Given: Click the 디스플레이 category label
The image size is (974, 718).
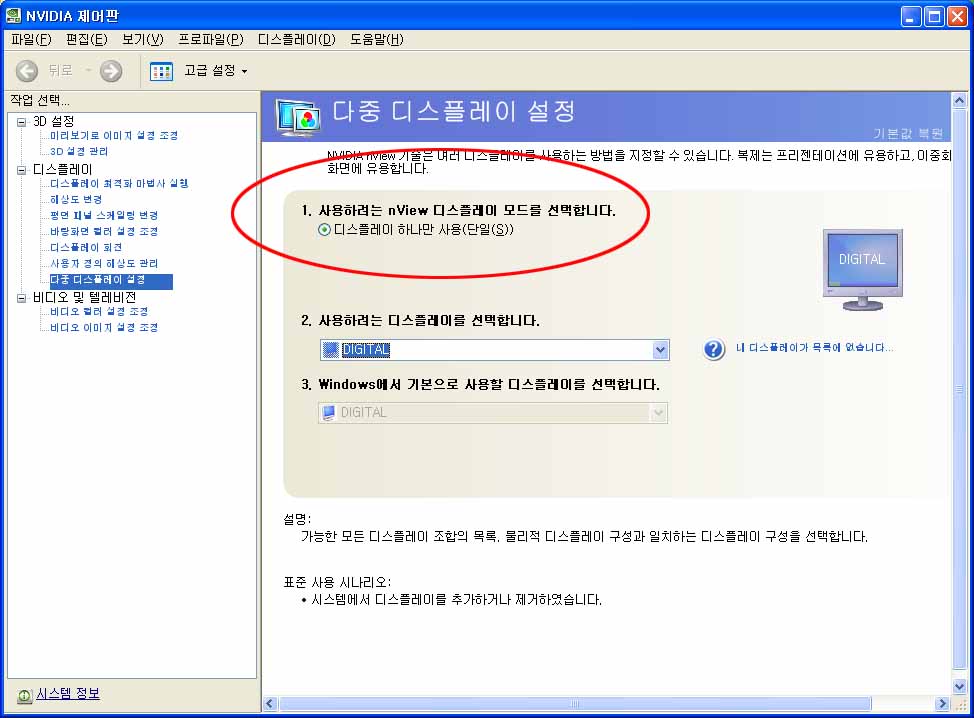Looking at the screenshot, I should 62,169.
